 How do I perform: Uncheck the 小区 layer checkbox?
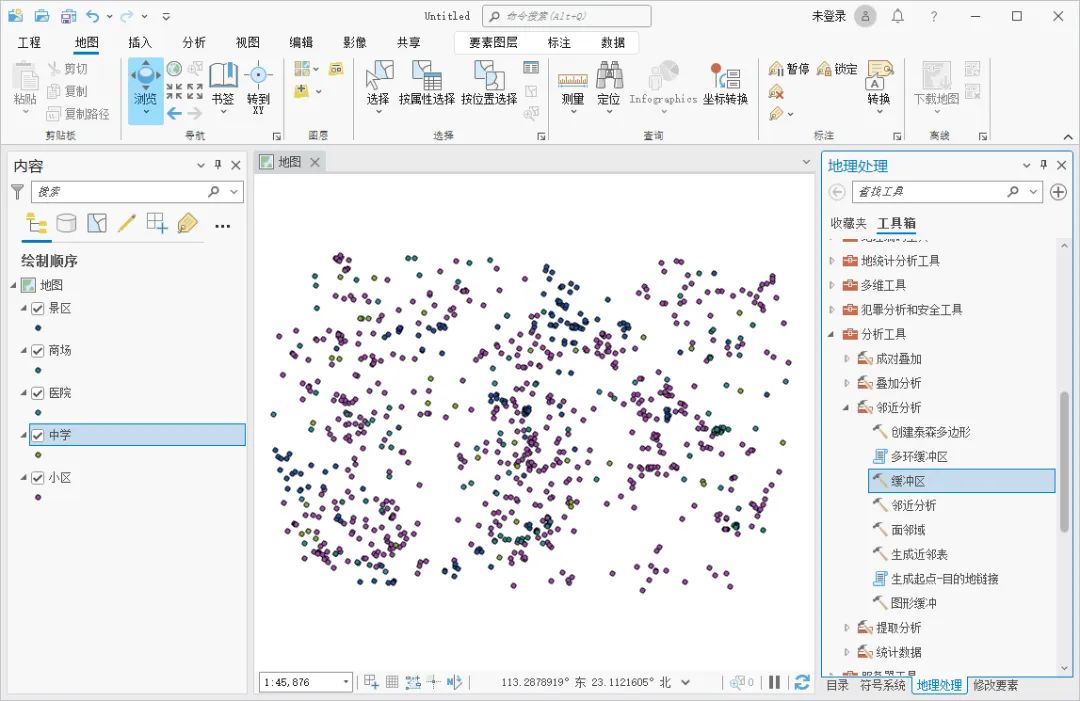38,478
